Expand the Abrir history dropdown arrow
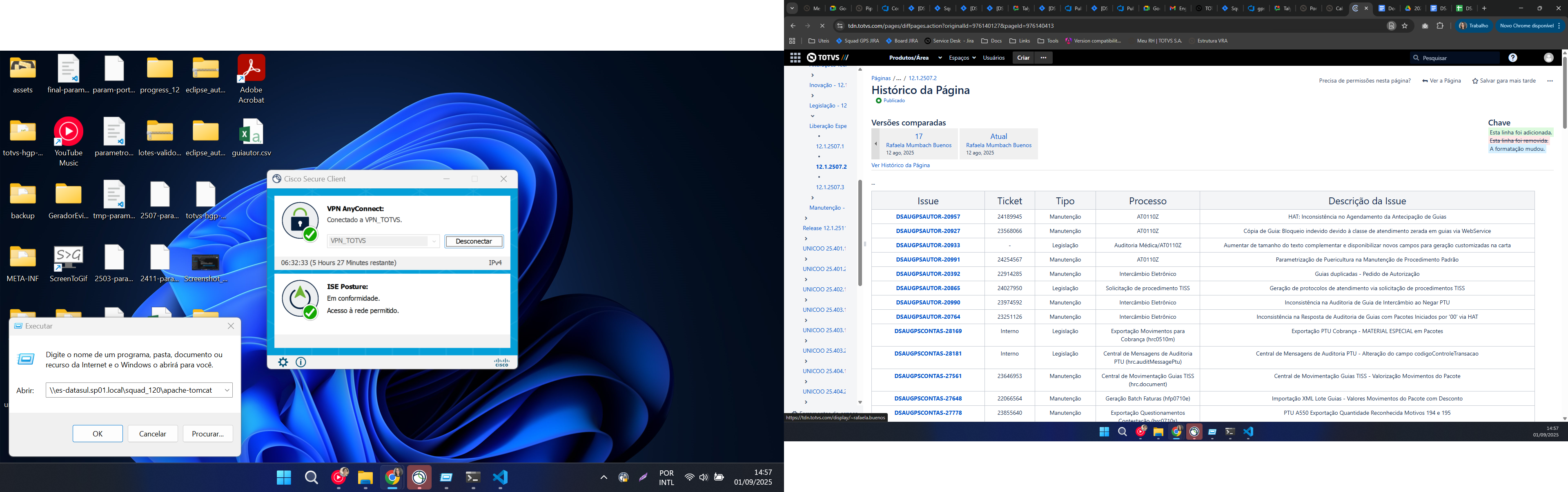The height and width of the screenshot is (492, 1568). click(227, 390)
